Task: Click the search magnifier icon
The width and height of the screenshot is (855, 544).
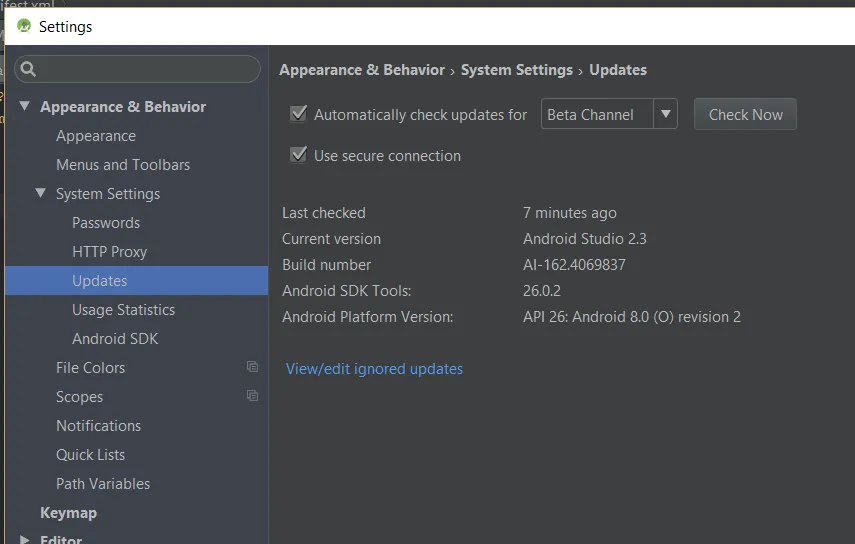Action: click(x=28, y=69)
